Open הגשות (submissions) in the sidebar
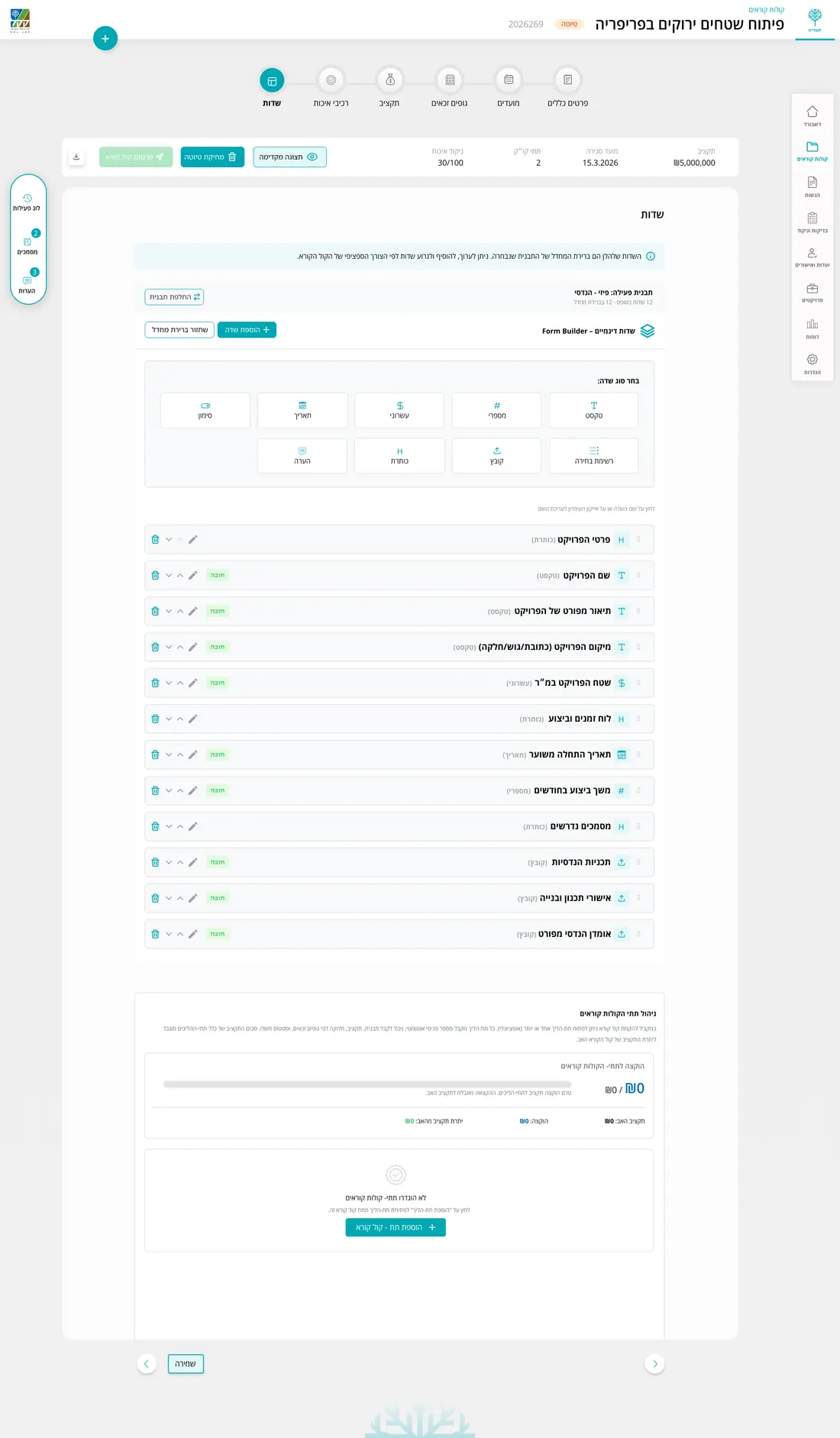This screenshot has height=1438, width=840. pos(812,187)
